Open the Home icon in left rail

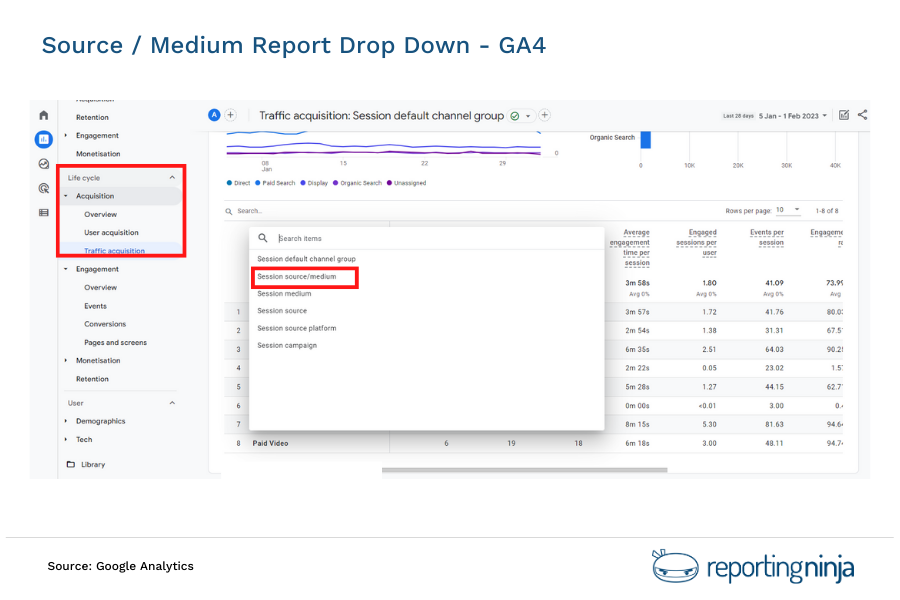point(44,115)
